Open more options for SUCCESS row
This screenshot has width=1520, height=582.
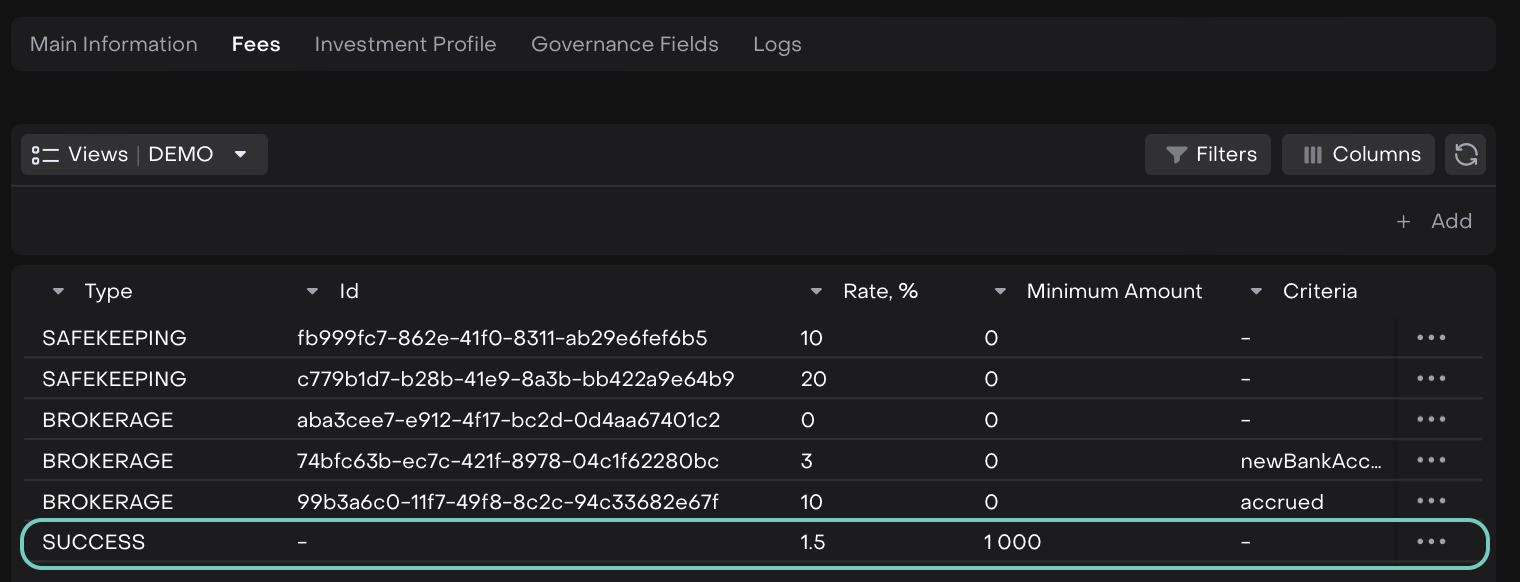(1431, 542)
